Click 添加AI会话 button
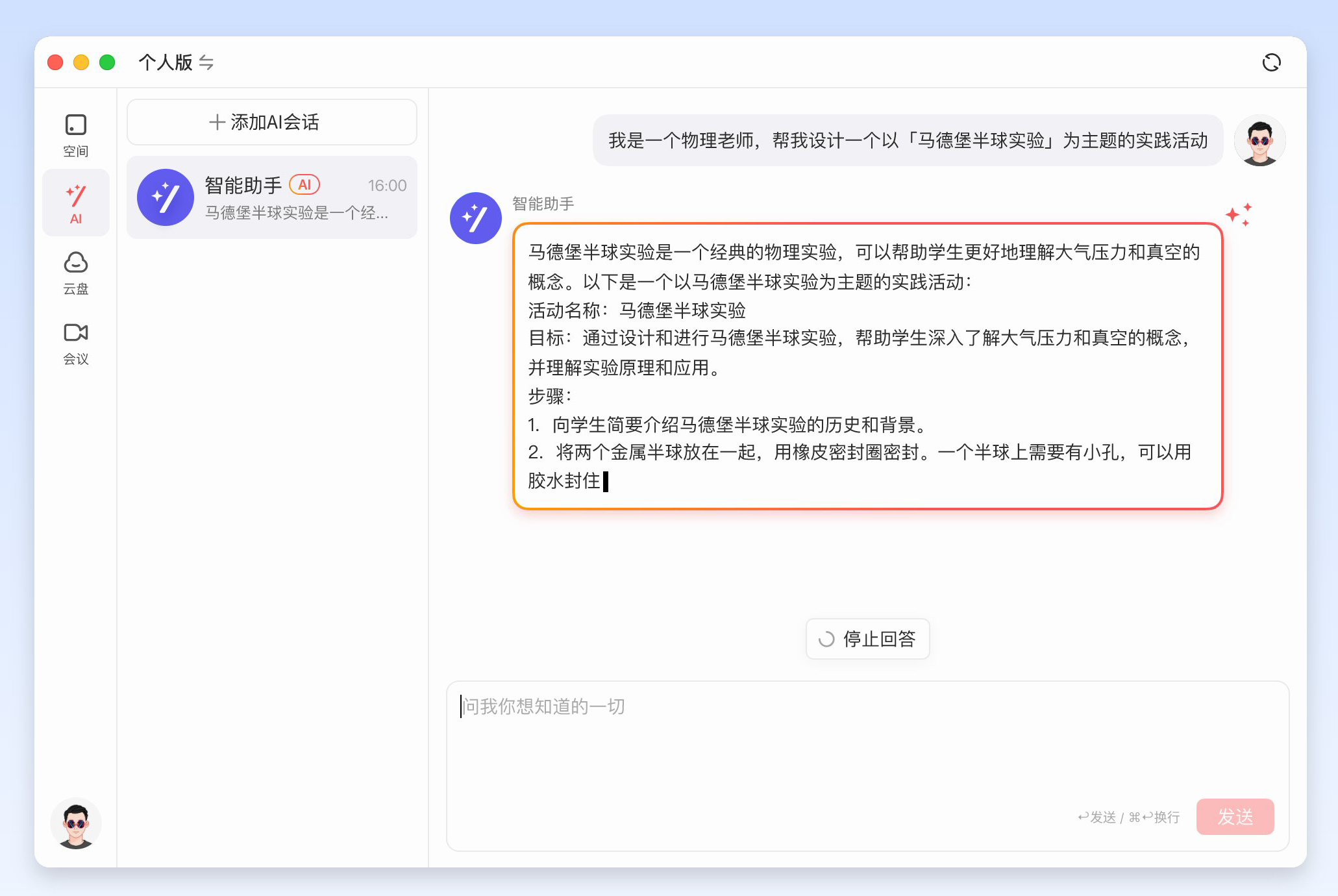1338x896 pixels. [x=271, y=122]
